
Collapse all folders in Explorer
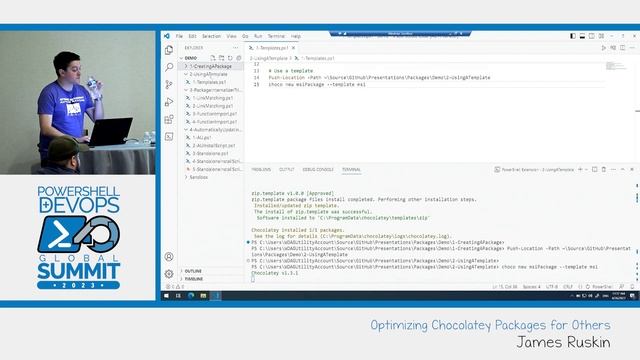[x=239, y=58]
